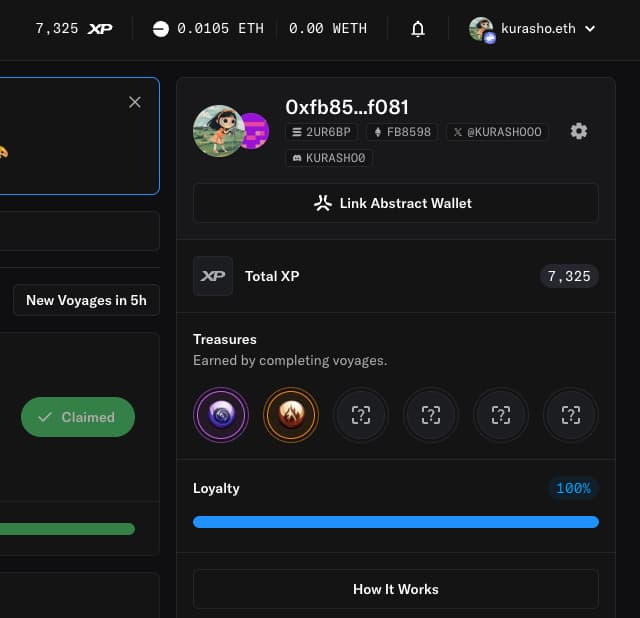640x618 pixels.
Task: Click the KURASHOO Discord tag
Action: (x=329, y=158)
